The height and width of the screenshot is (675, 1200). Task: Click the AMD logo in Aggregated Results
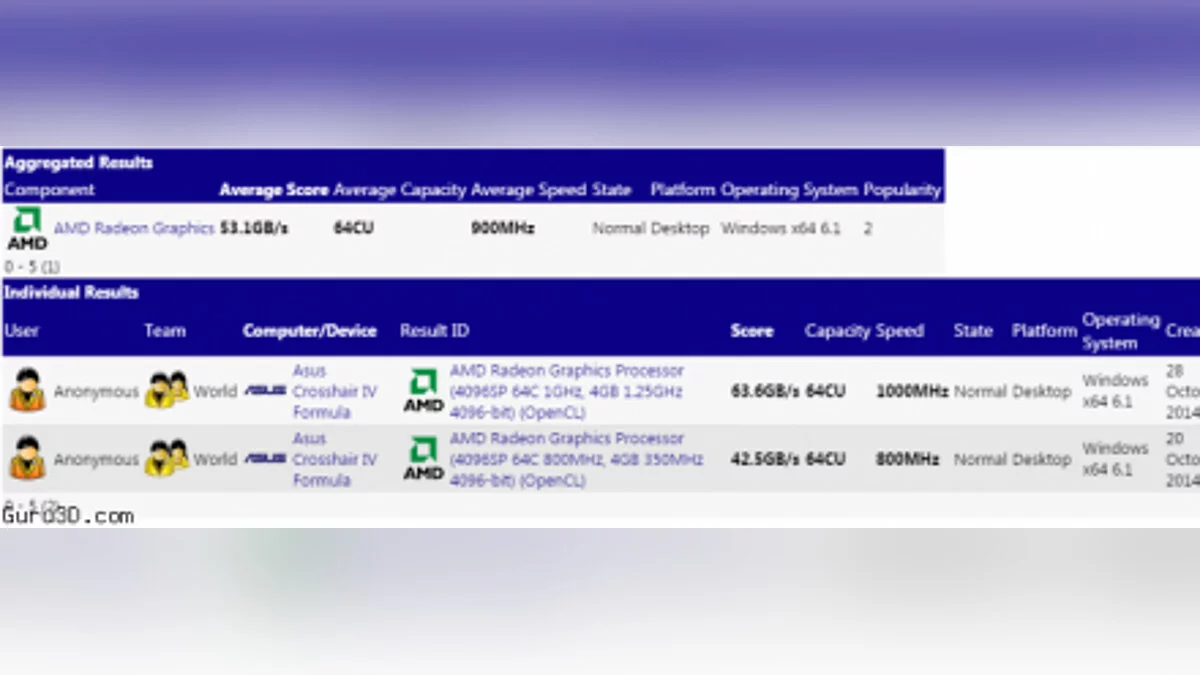[27, 229]
